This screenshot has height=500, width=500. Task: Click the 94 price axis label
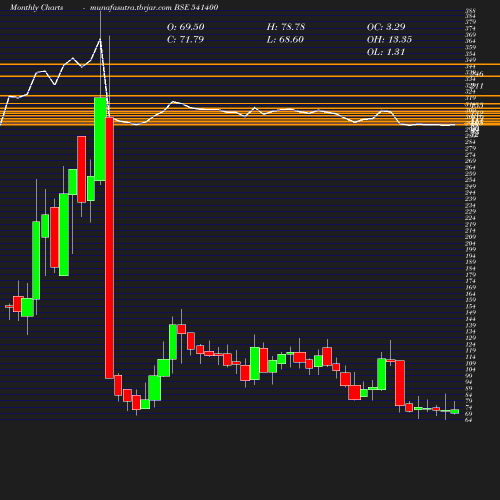tap(469, 382)
